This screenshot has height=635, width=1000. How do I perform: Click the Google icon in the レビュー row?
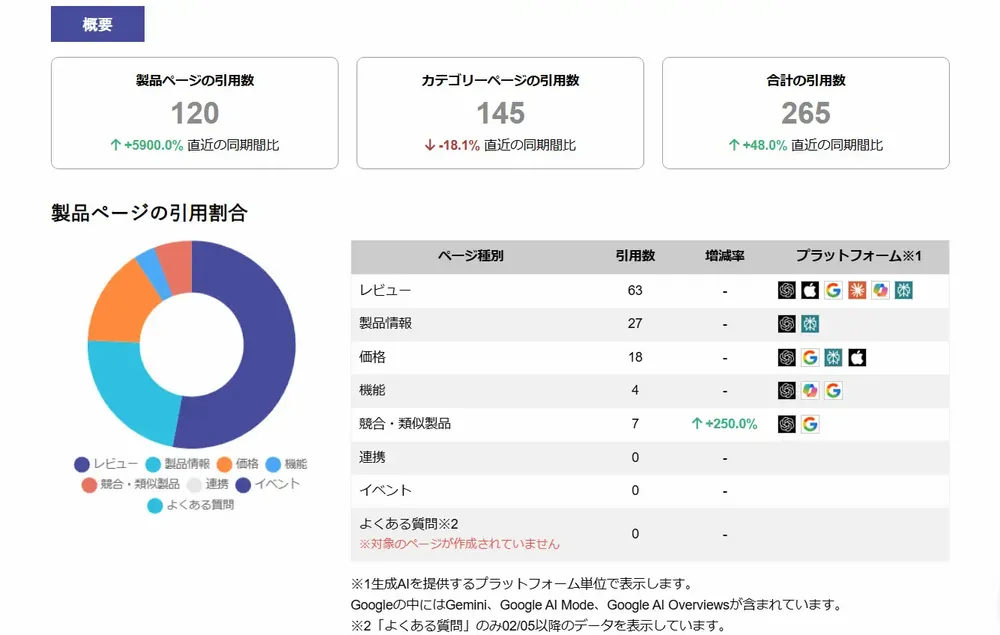pyautogui.click(x=831, y=289)
